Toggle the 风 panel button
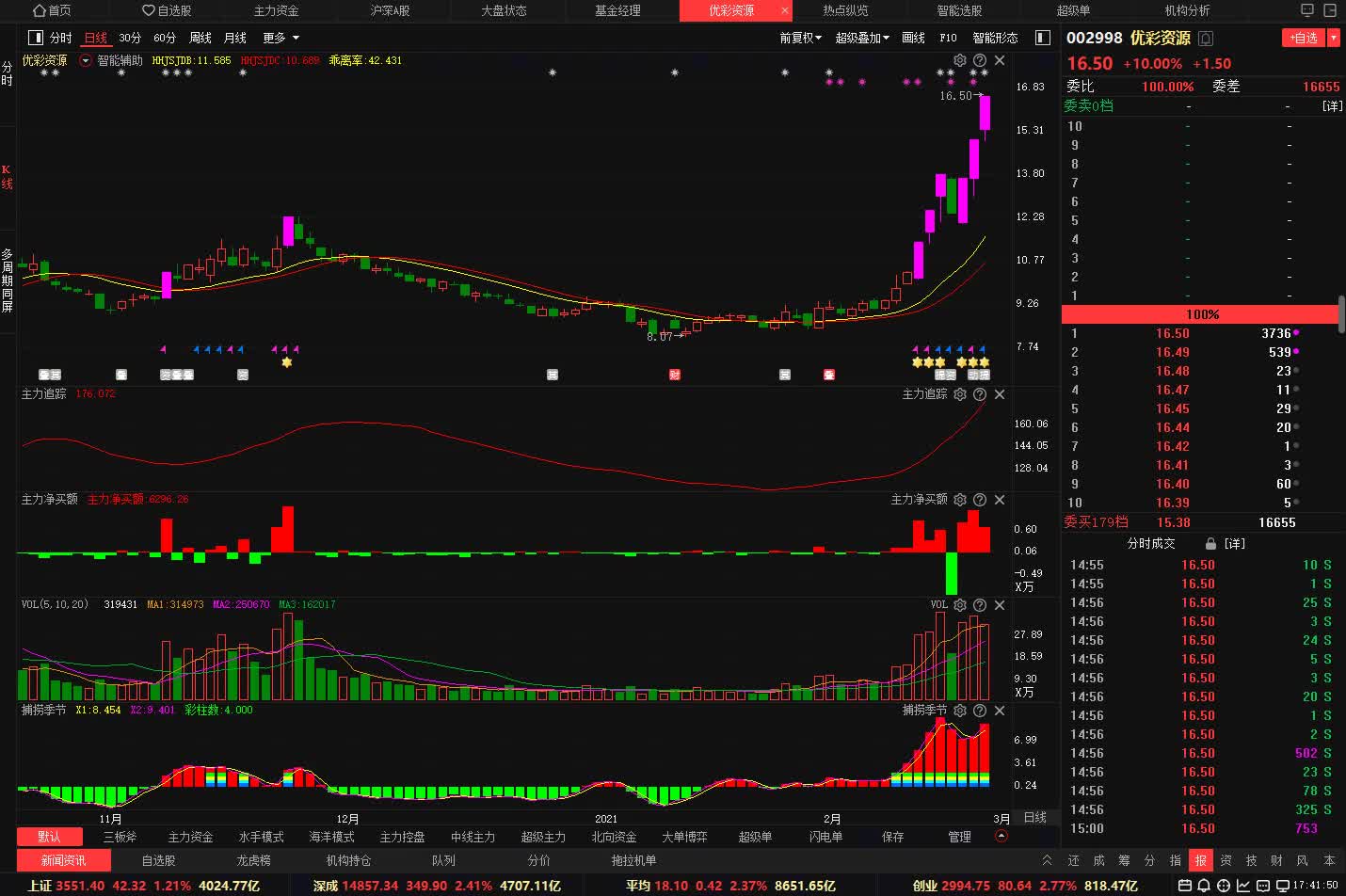The width and height of the screenshot is (1346, 896). click(x=1302, y=860)
